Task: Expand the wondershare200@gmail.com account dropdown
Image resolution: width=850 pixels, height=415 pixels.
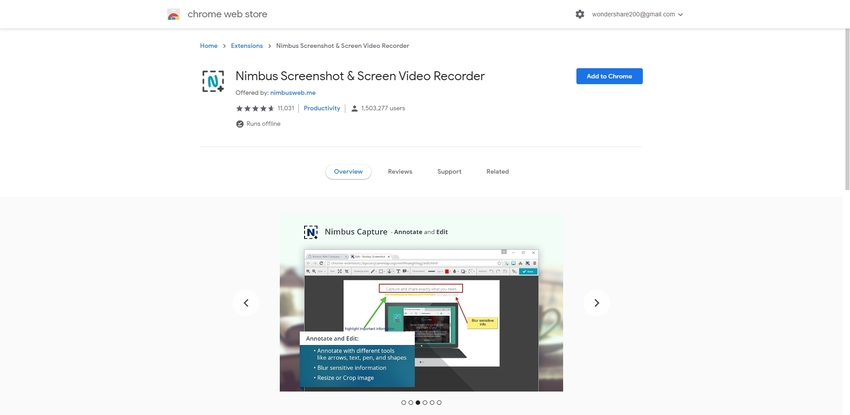Action: [637, 15]
